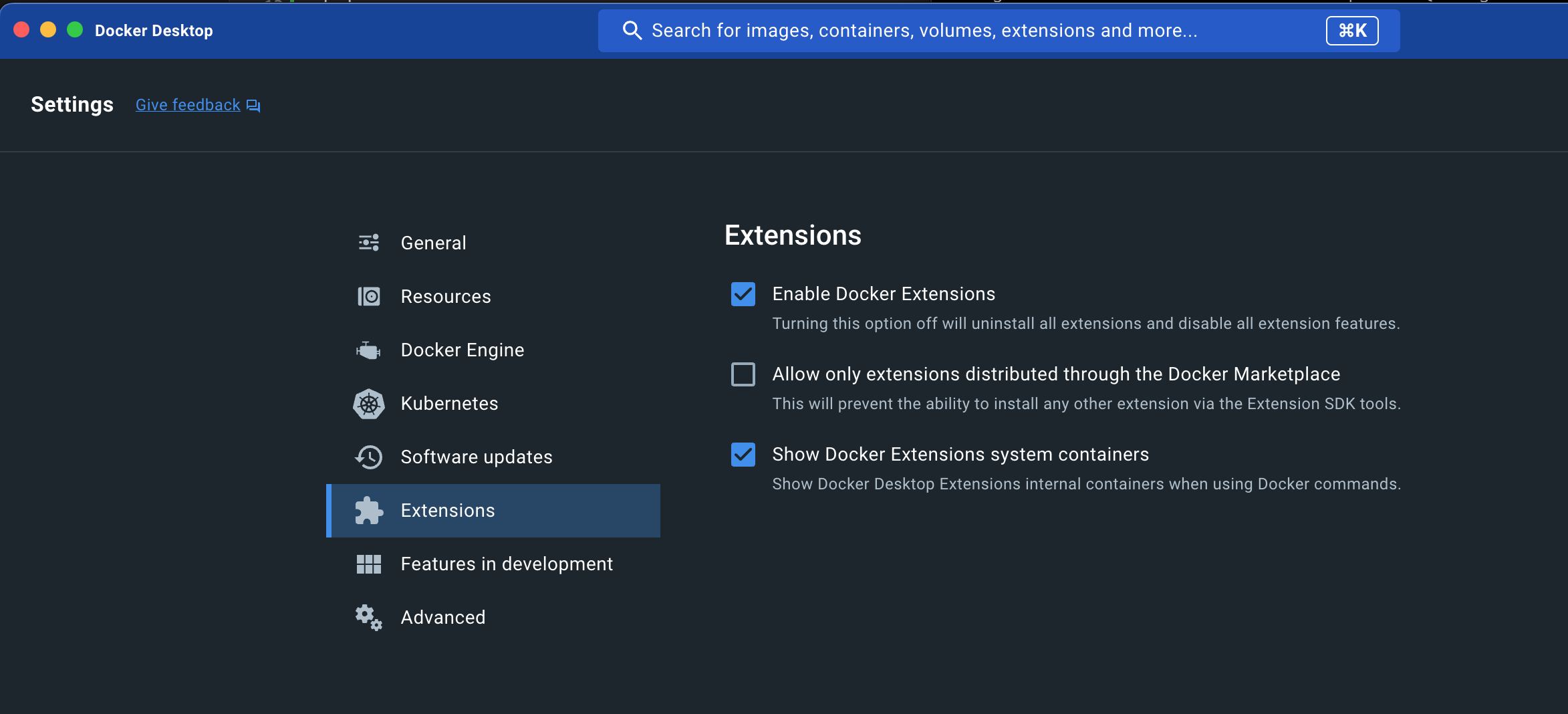Click the Resources disk icon
This screenshot has width=1568, height=714.
[368, 296]
